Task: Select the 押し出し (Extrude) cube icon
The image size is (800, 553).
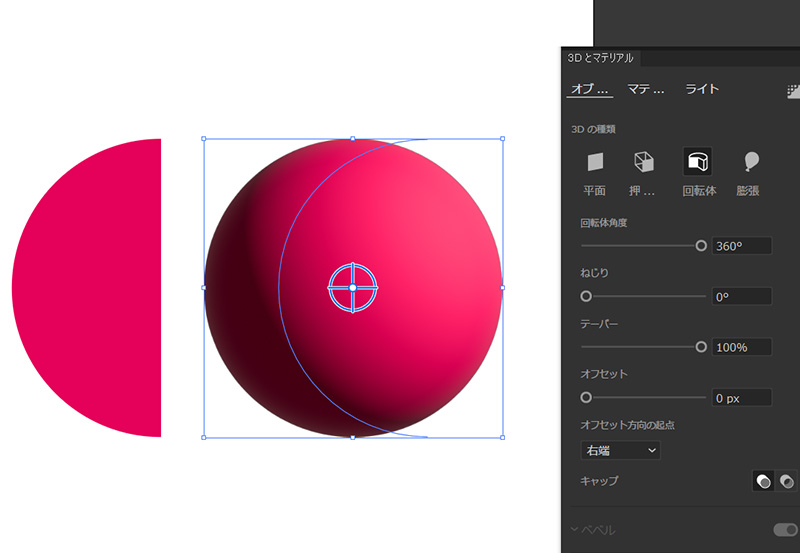Action: (x=643, y=162)
